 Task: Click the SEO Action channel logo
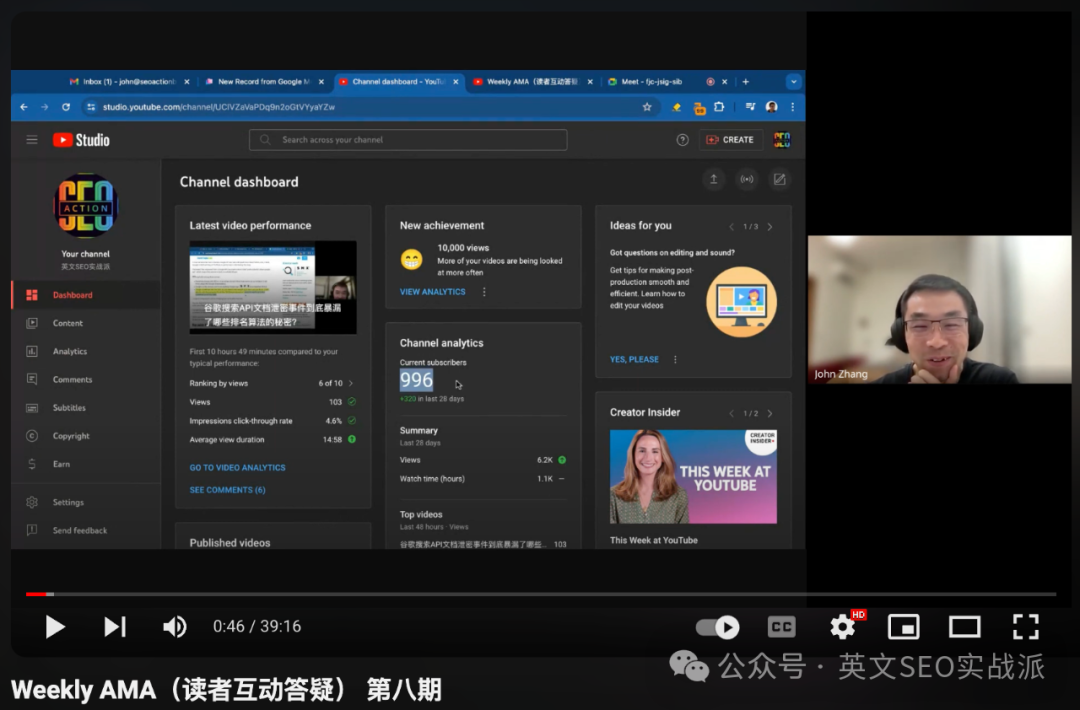(x=86, y=205)
